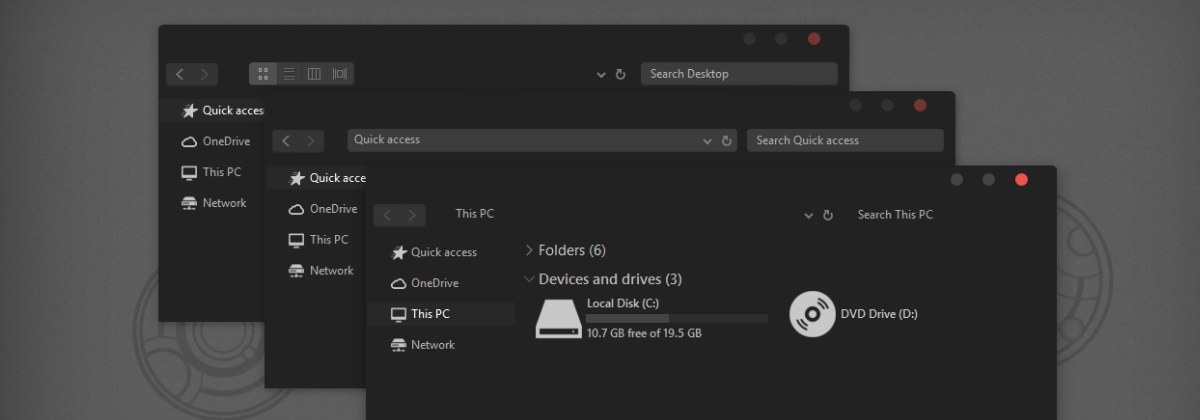The width and height of the screenshot is (1200, 420).
Task: Click the This PC monitor icon in Desktop window
Action: pyautogui.click(x=189, y=172)
